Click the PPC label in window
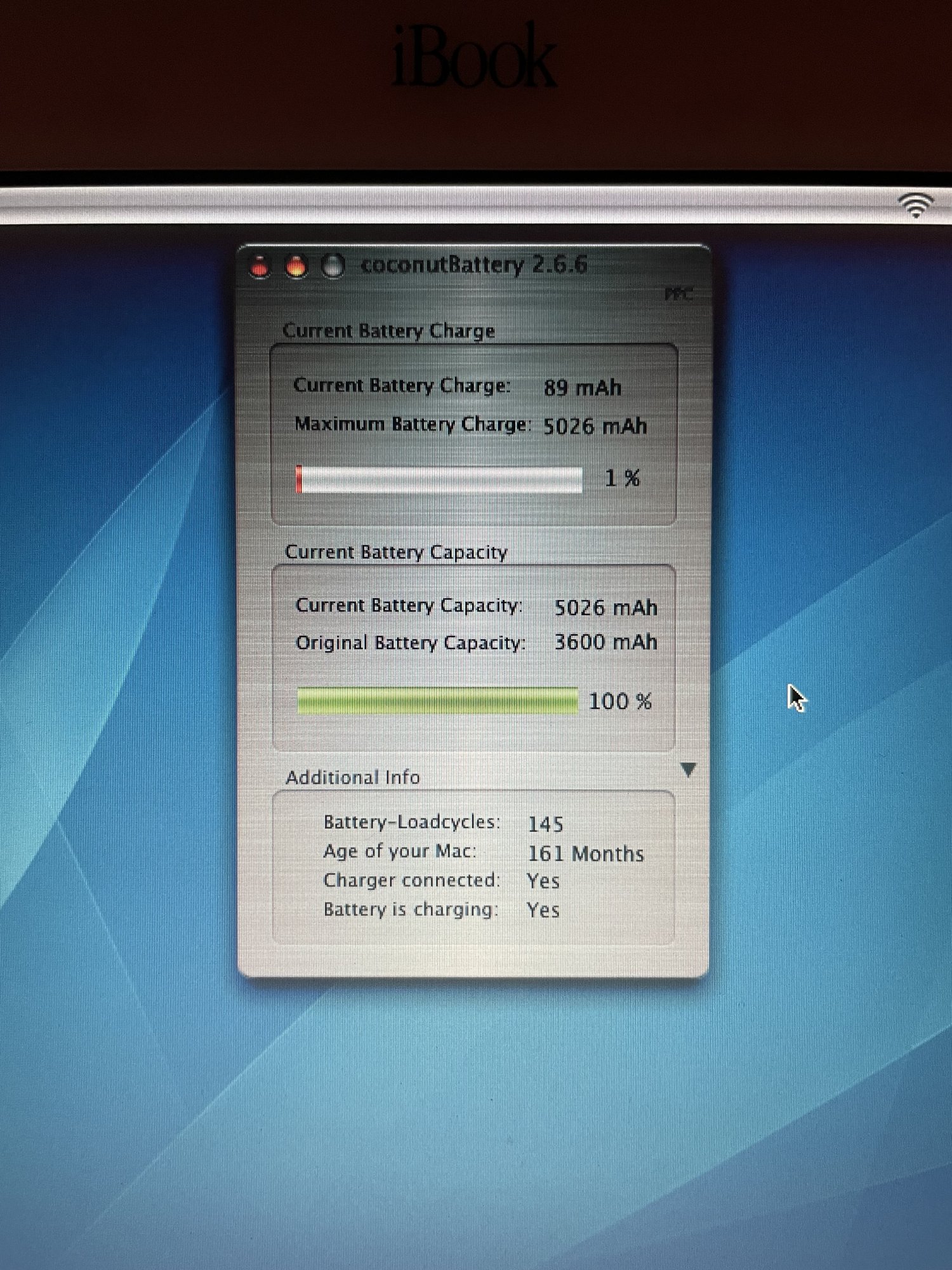The width and height of the screenshot is (952, 1270). click(x=678, y=294)
